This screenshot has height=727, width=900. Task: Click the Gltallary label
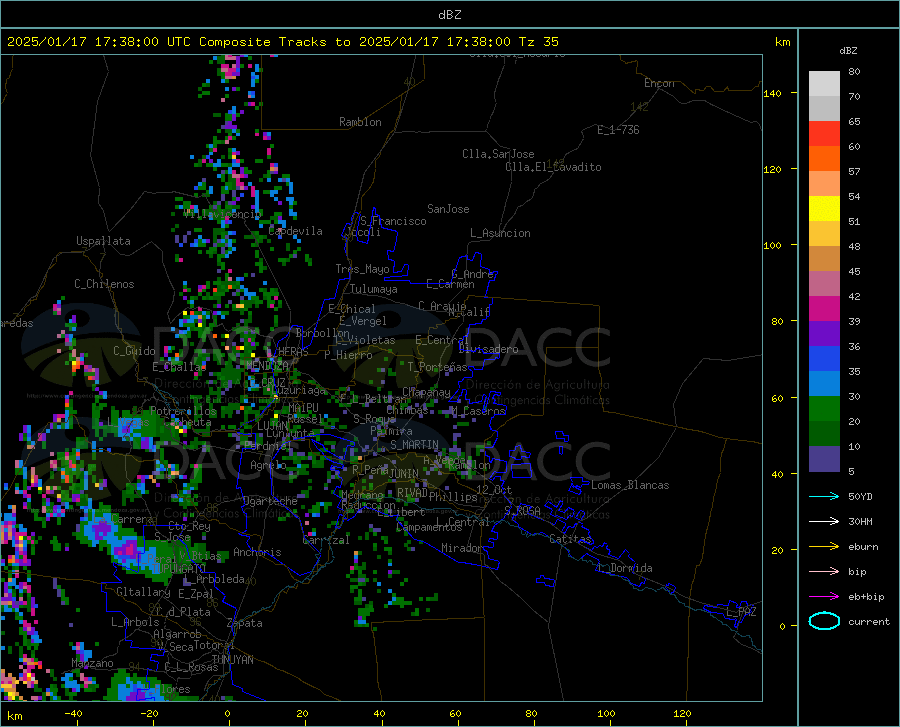[x=143, y=592]
